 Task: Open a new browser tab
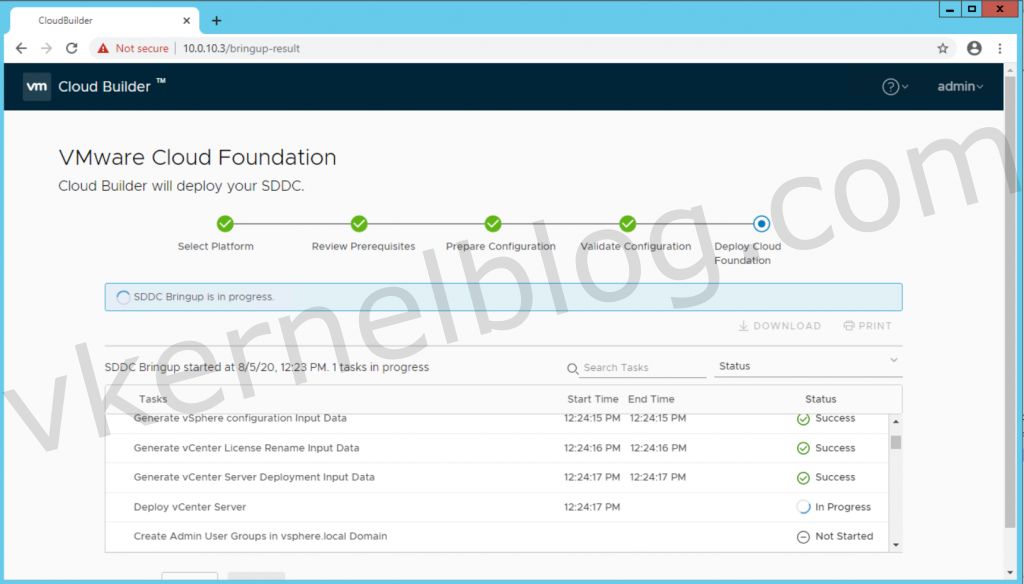(x=216, y=21)
